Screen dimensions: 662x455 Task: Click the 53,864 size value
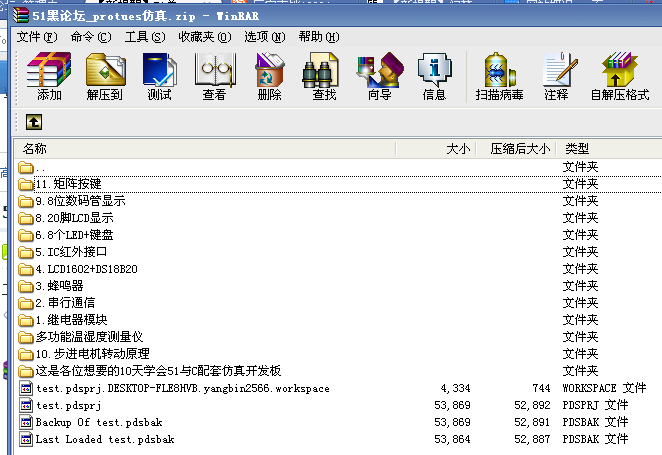point(452,439)
